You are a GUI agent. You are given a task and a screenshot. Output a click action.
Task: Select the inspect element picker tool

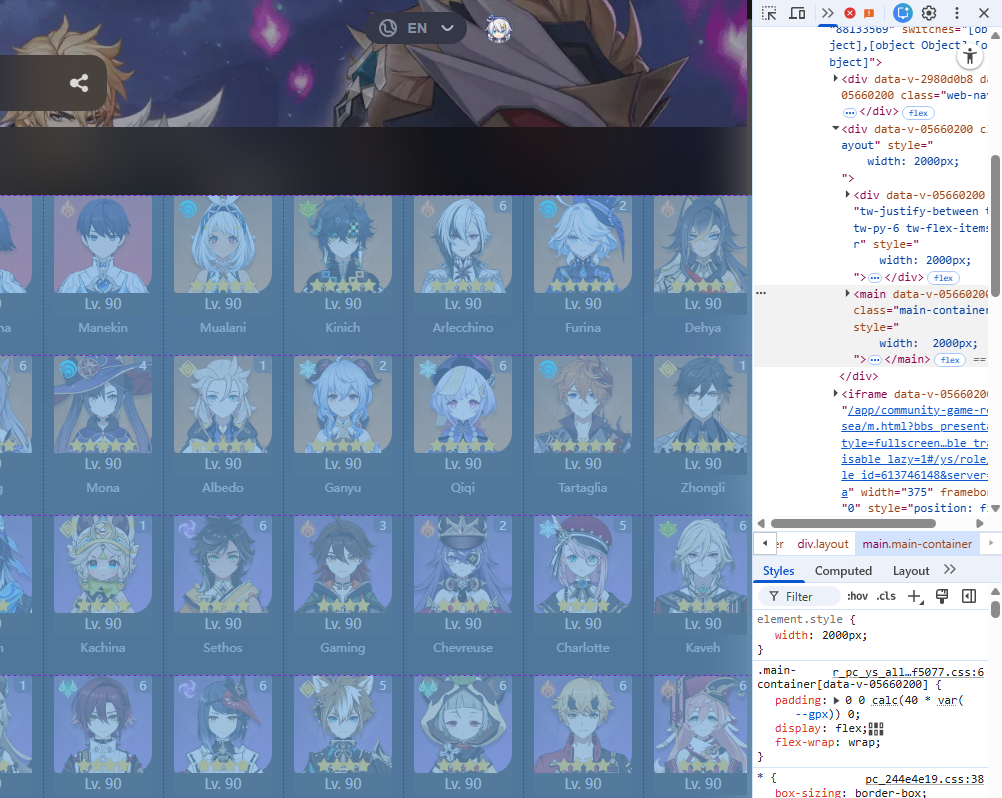coord(769,13)
